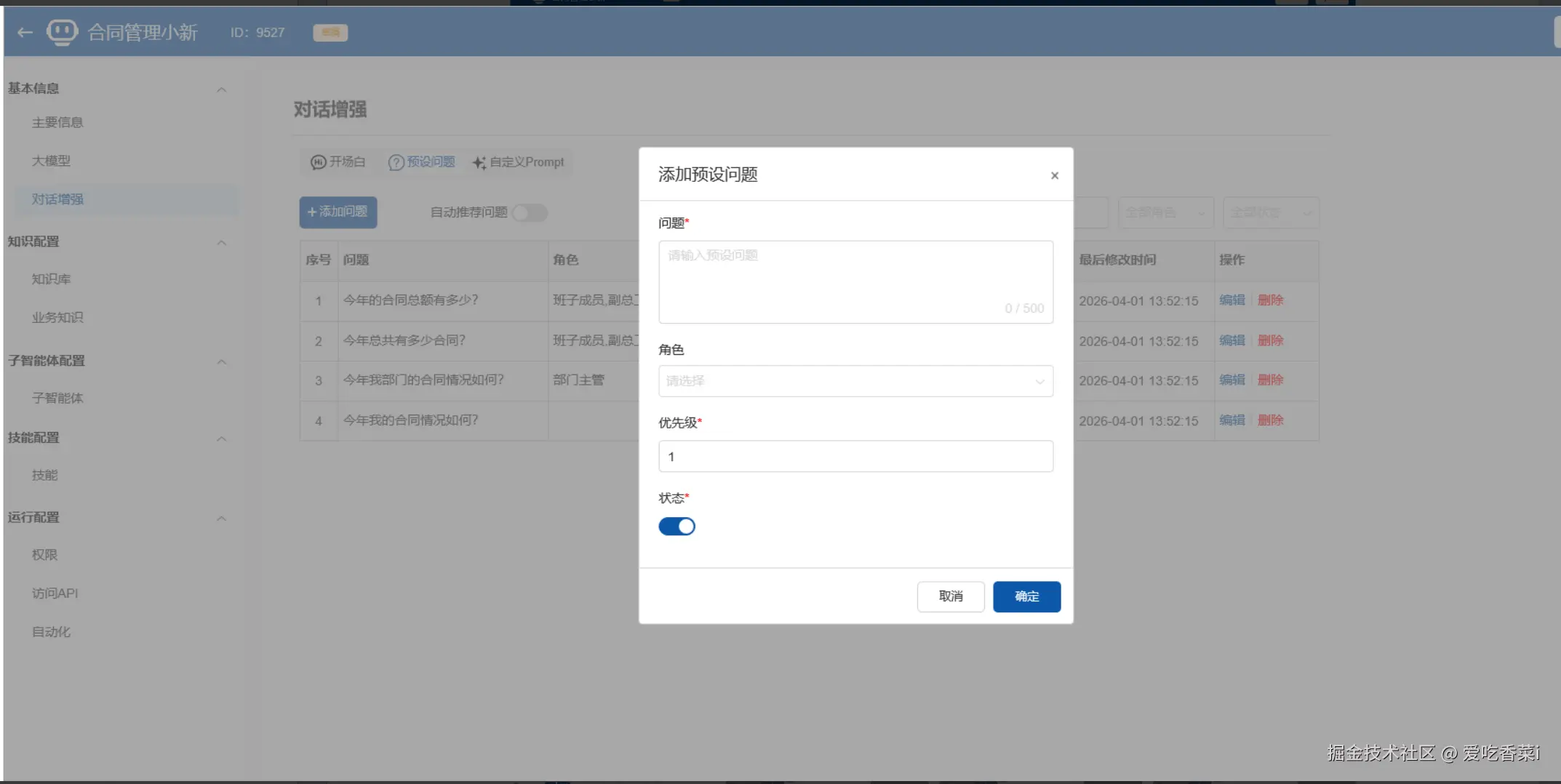Collapse the 子智能体配置 sidebar section
Viewport: 1561px width, 784px height.
point(221,361)
